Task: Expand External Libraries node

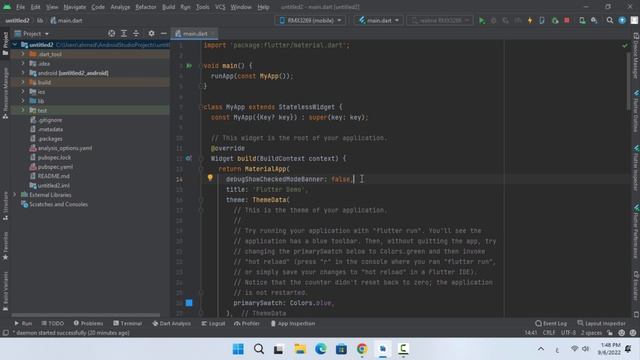Action: pyautogui.click(x=15, y=195)
